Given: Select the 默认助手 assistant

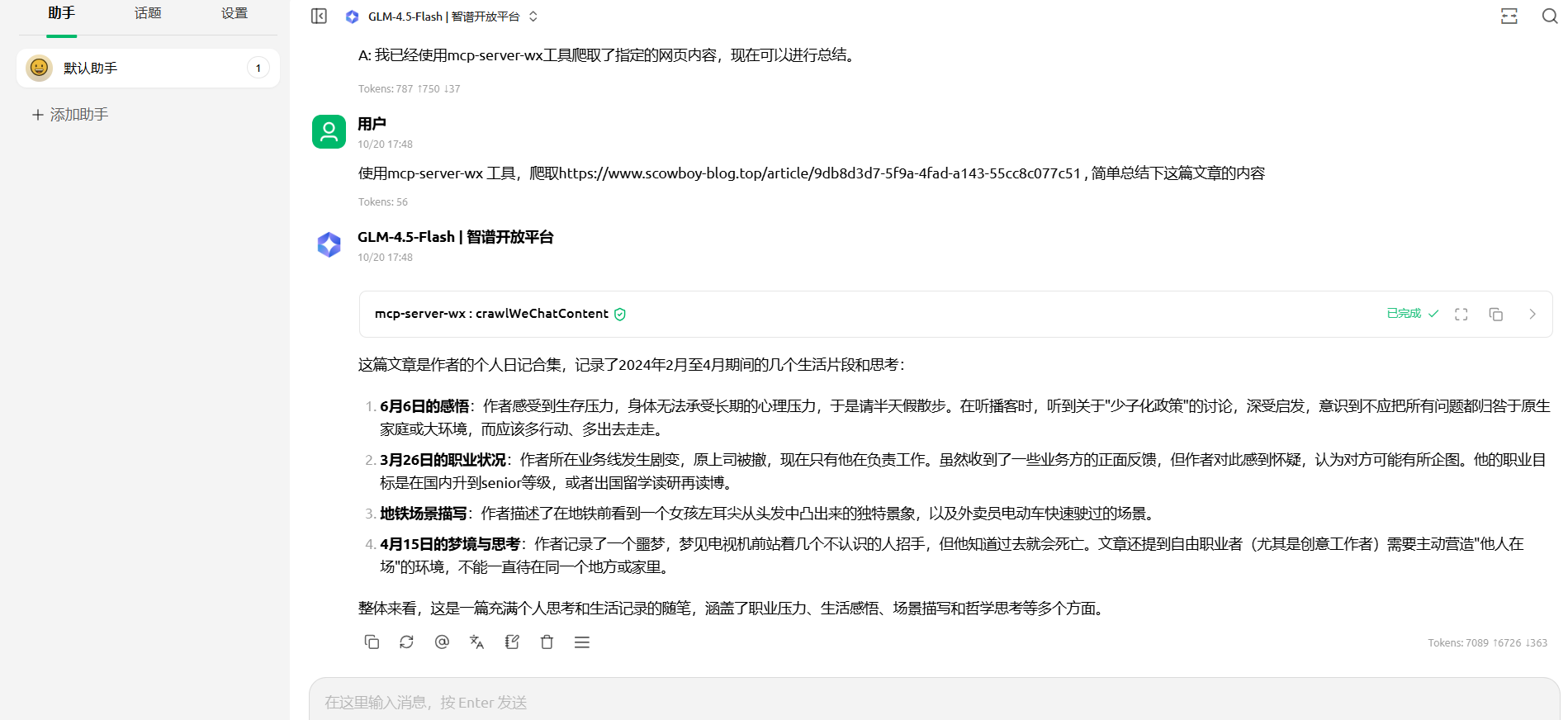Looking at the screenshot, I should coord(148,68).
